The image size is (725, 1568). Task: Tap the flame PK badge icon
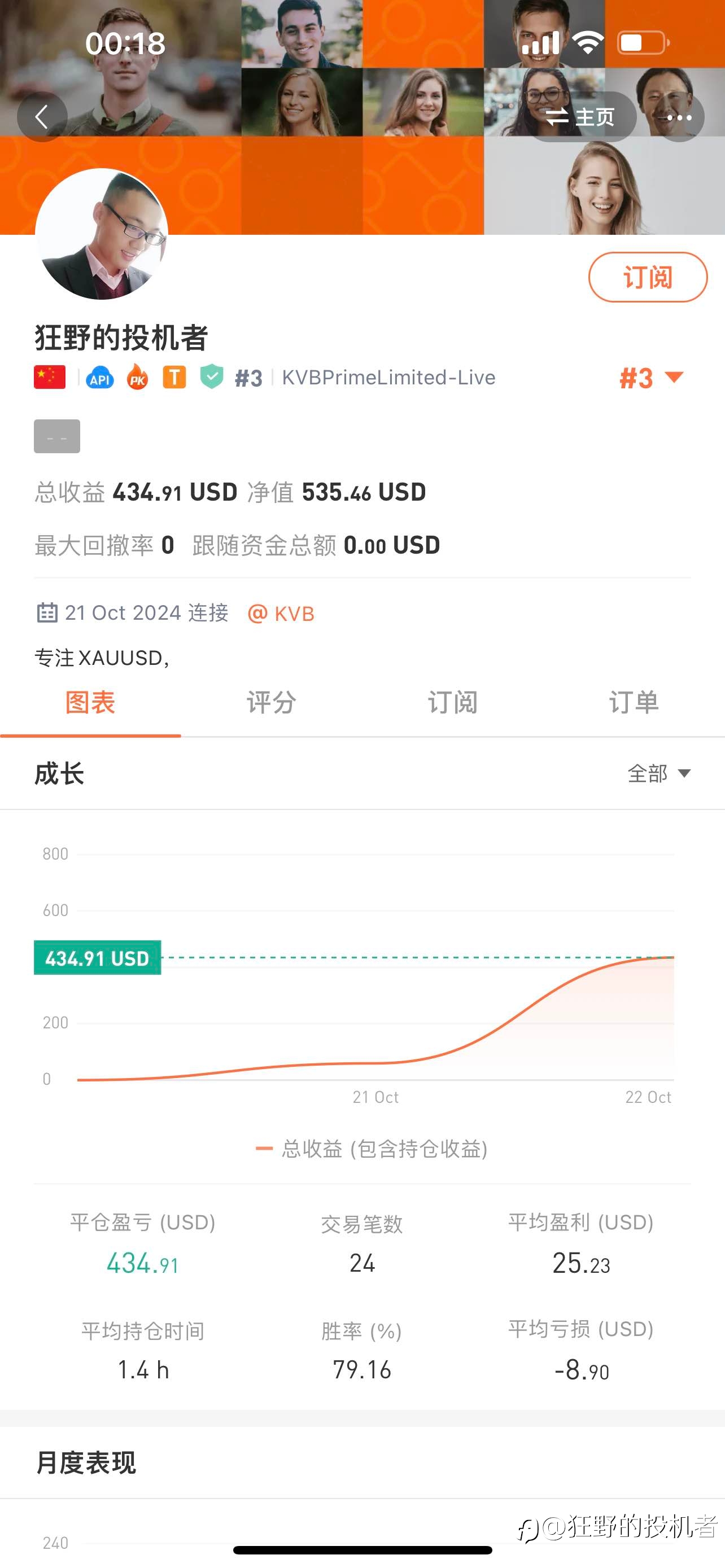pyautogui.click(x=138, y=378)
